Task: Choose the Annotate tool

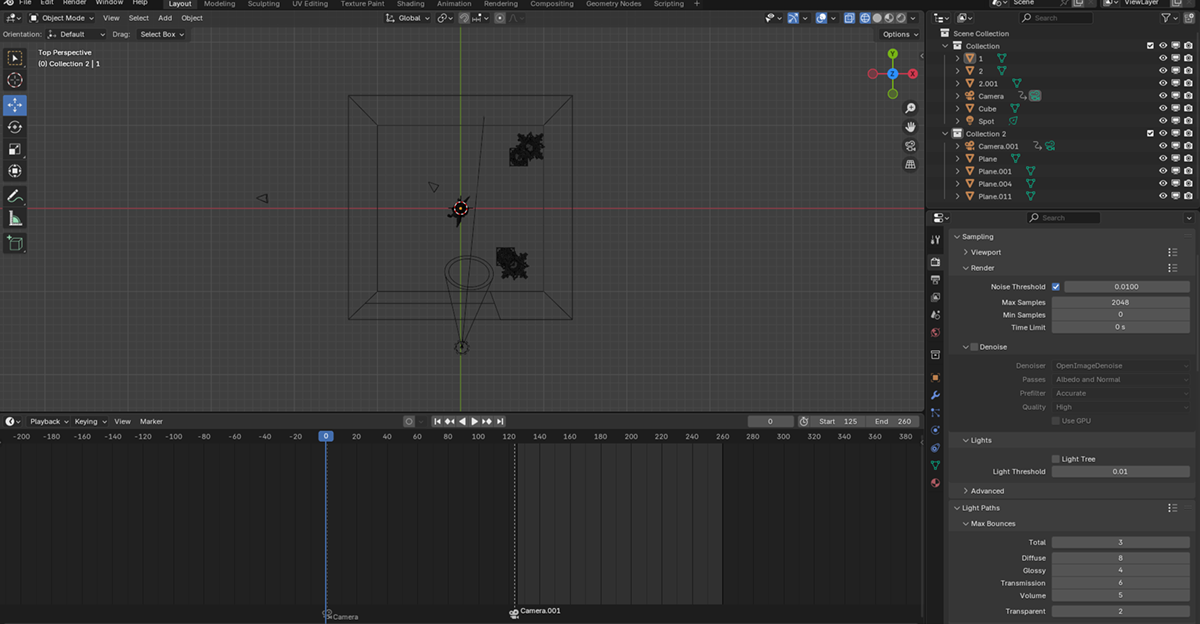Action: coord(15,196)
